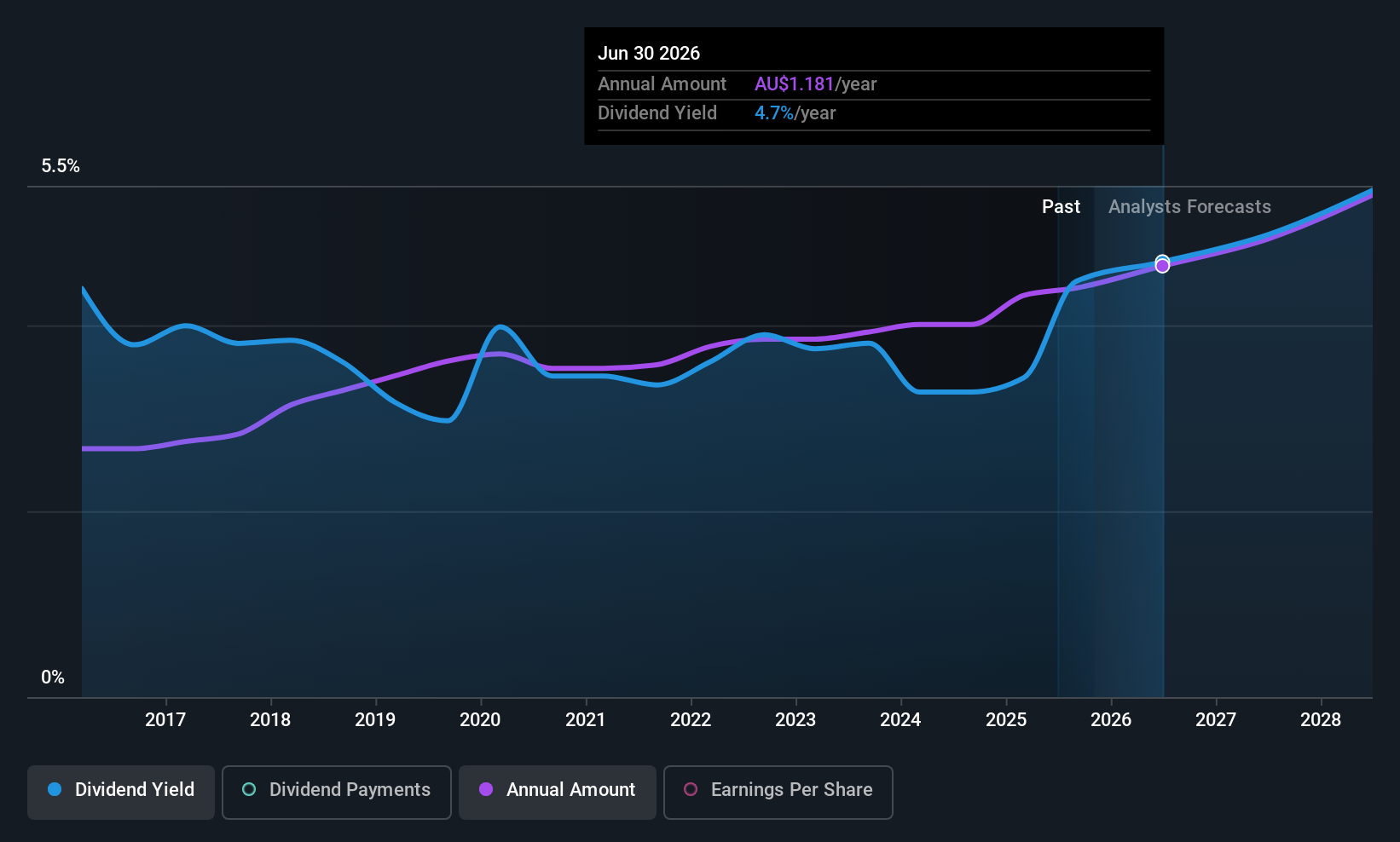The image size is (1400, 842).
Task: Click the AU$1.181/year annual amount value
Action: tap(815, 84)
